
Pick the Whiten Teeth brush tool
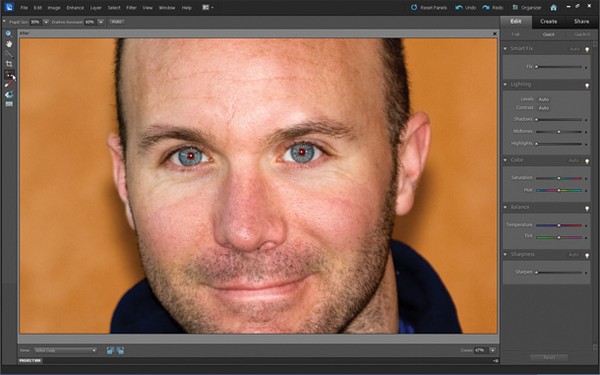(9, 84)
